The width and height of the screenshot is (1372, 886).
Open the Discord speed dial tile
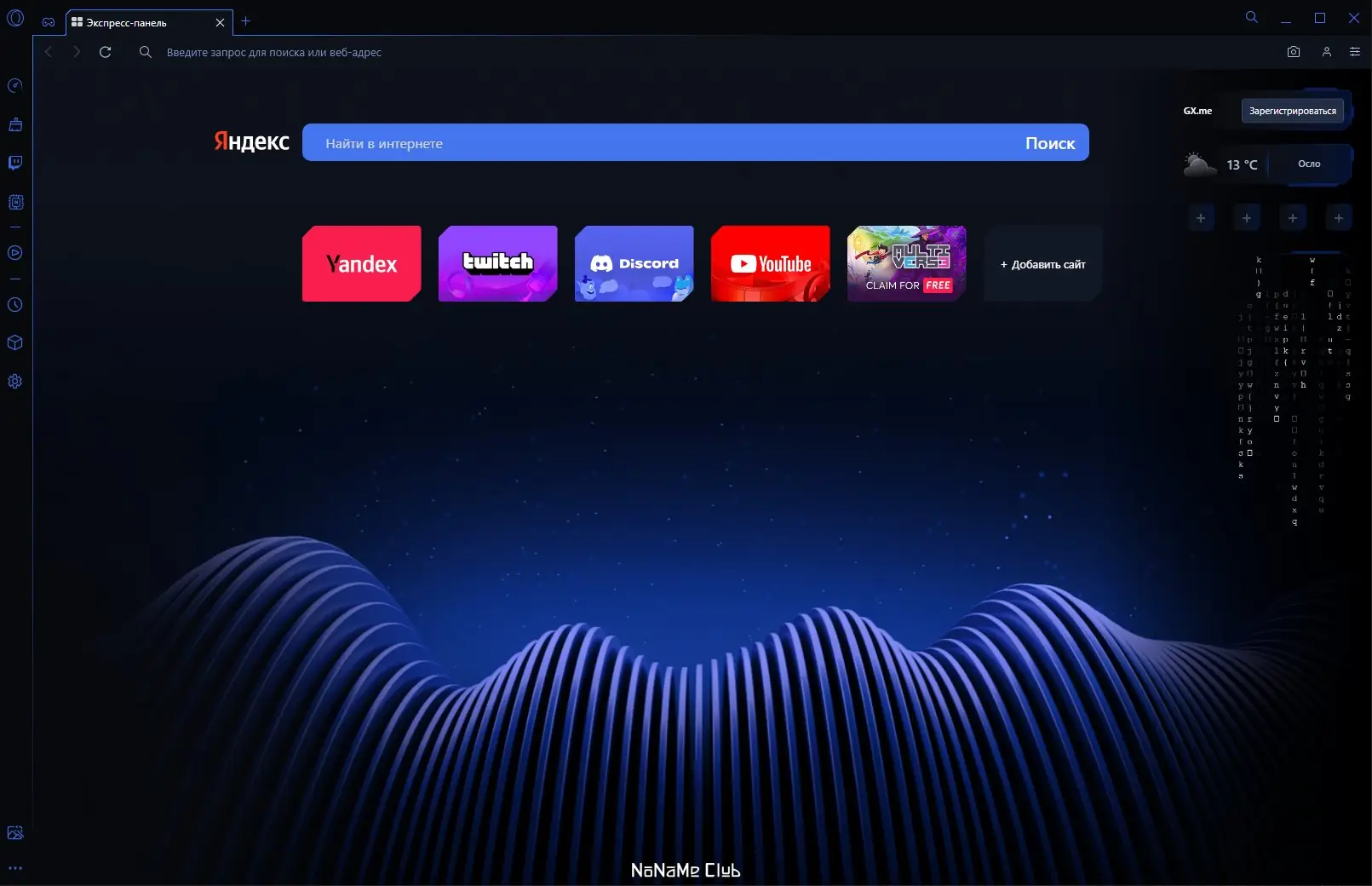(634, 263)
